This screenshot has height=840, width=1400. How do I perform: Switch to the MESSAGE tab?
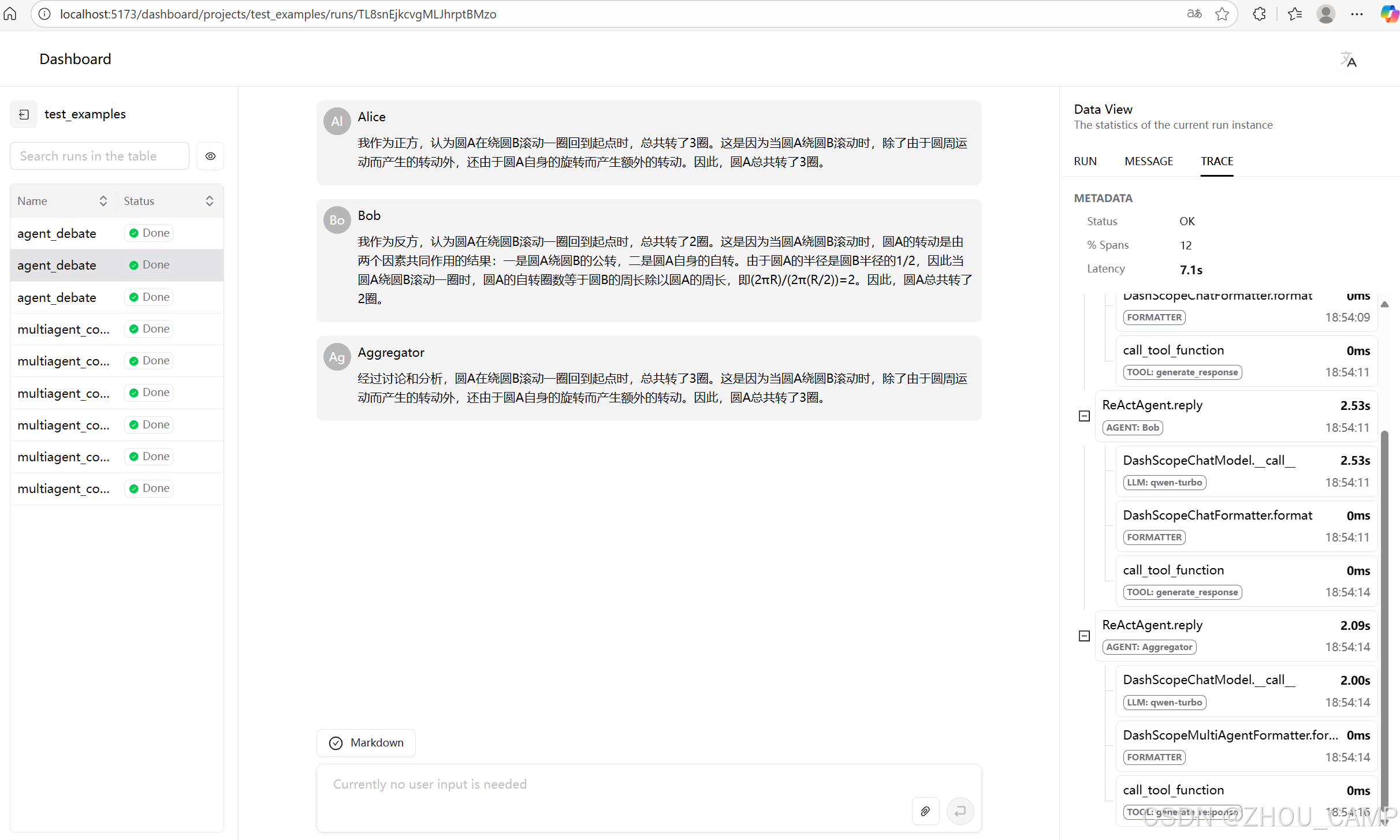coord(1149,161)
